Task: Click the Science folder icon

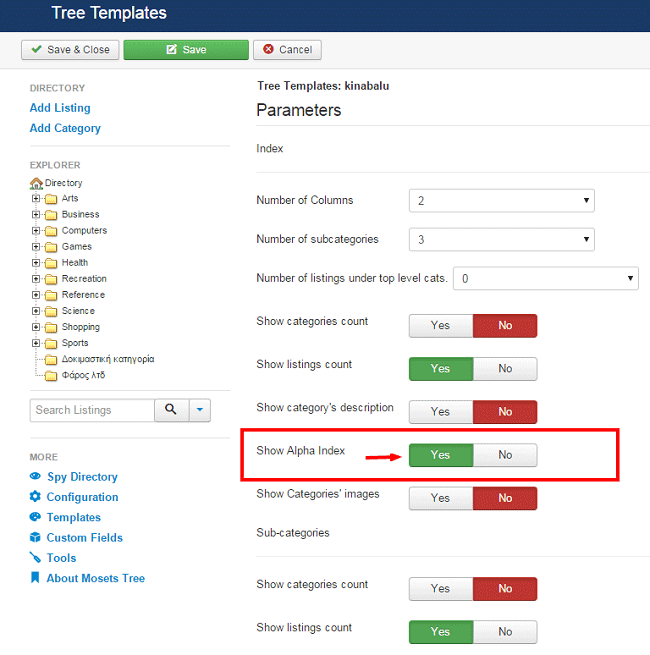Action: tap(51, 311)
